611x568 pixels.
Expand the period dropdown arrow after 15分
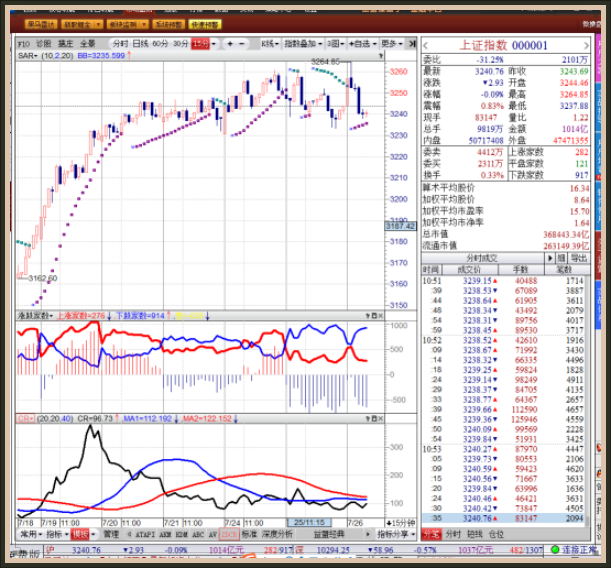point(214,44)
